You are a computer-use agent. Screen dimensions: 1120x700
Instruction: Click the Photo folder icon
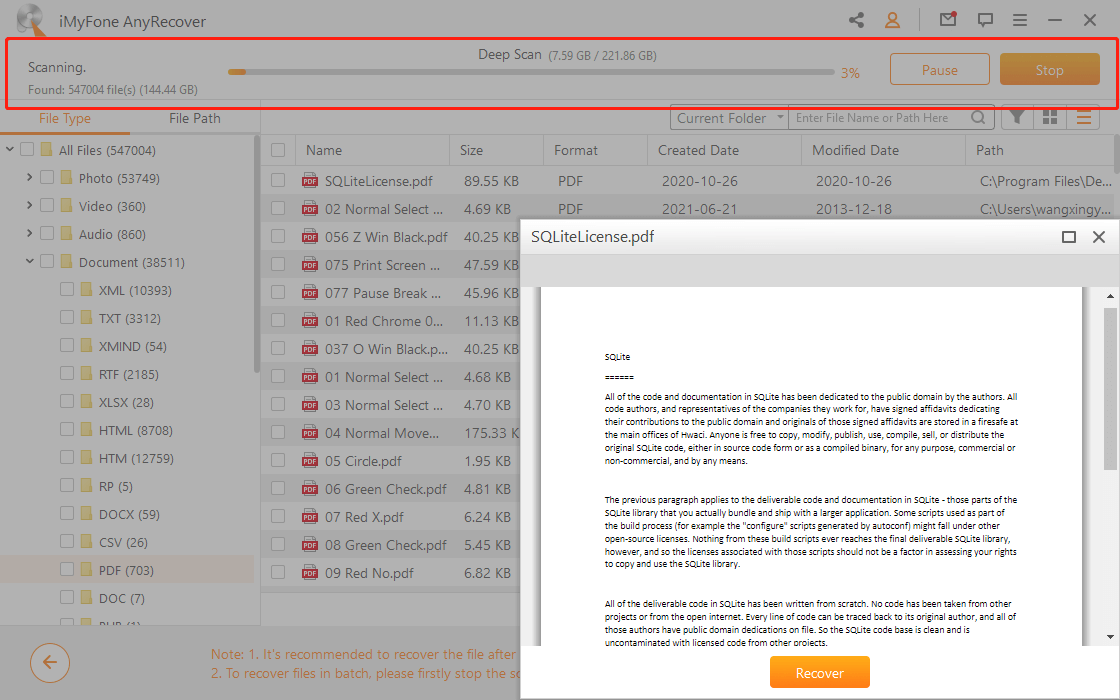click(66, 177)
